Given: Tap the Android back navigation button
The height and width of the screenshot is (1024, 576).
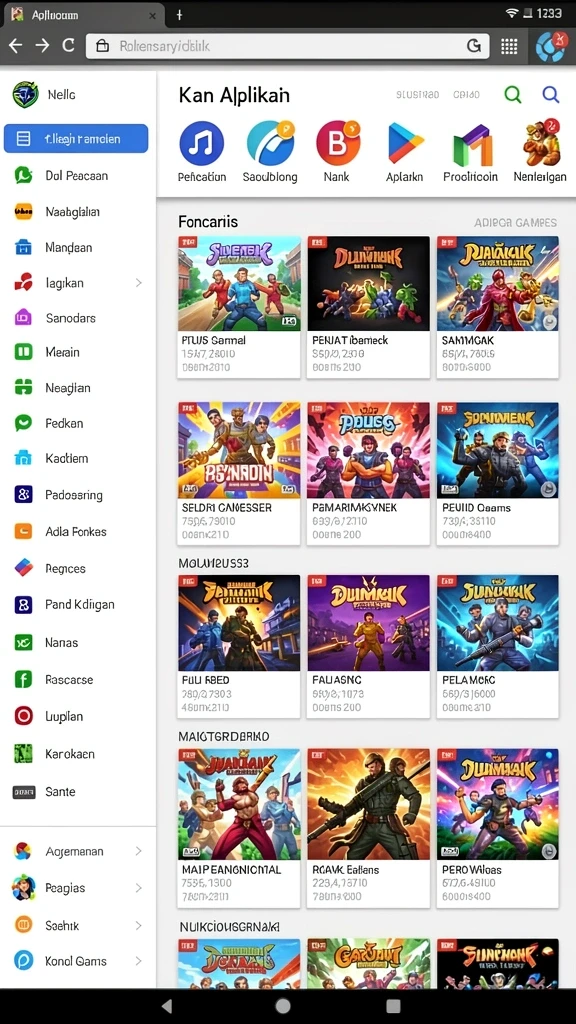Looking at the screenshot, I should 167,1006.
